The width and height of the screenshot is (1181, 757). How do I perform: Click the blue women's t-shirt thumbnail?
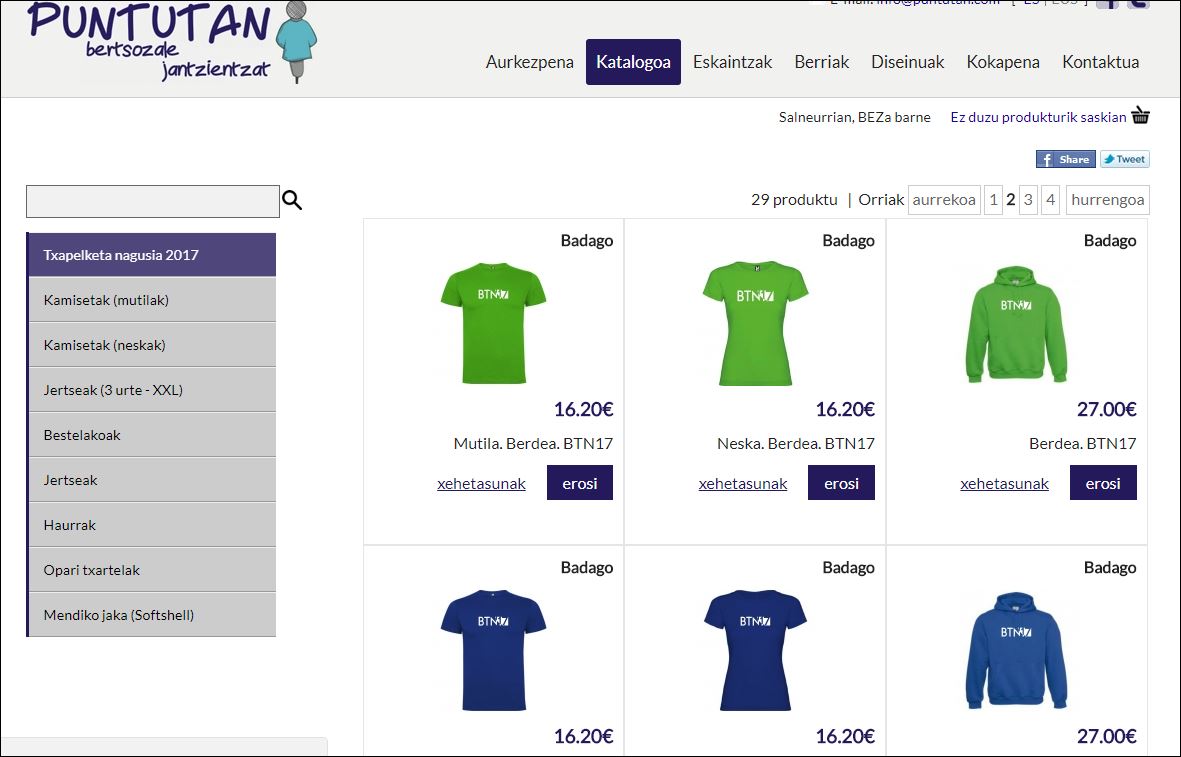tap(755, 650)
